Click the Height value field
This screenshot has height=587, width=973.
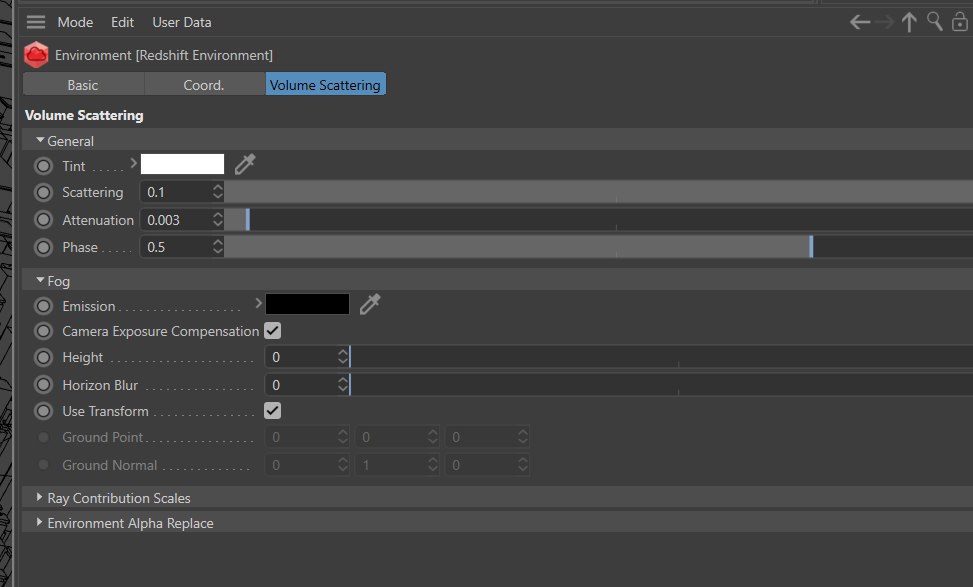click(x=301, y=357)
